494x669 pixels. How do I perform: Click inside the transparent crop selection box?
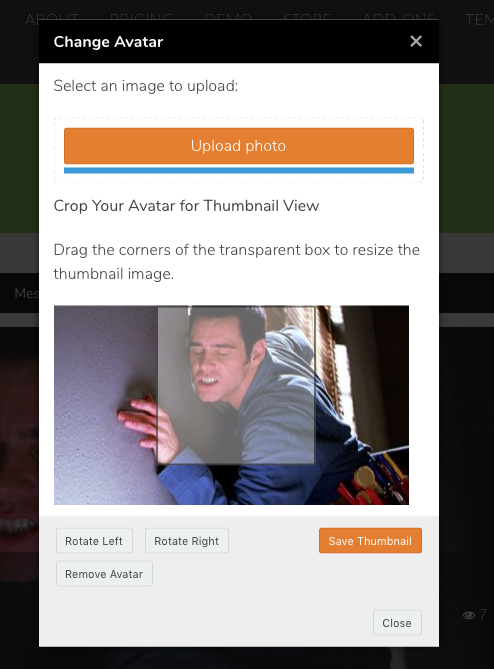click(236, 385)
